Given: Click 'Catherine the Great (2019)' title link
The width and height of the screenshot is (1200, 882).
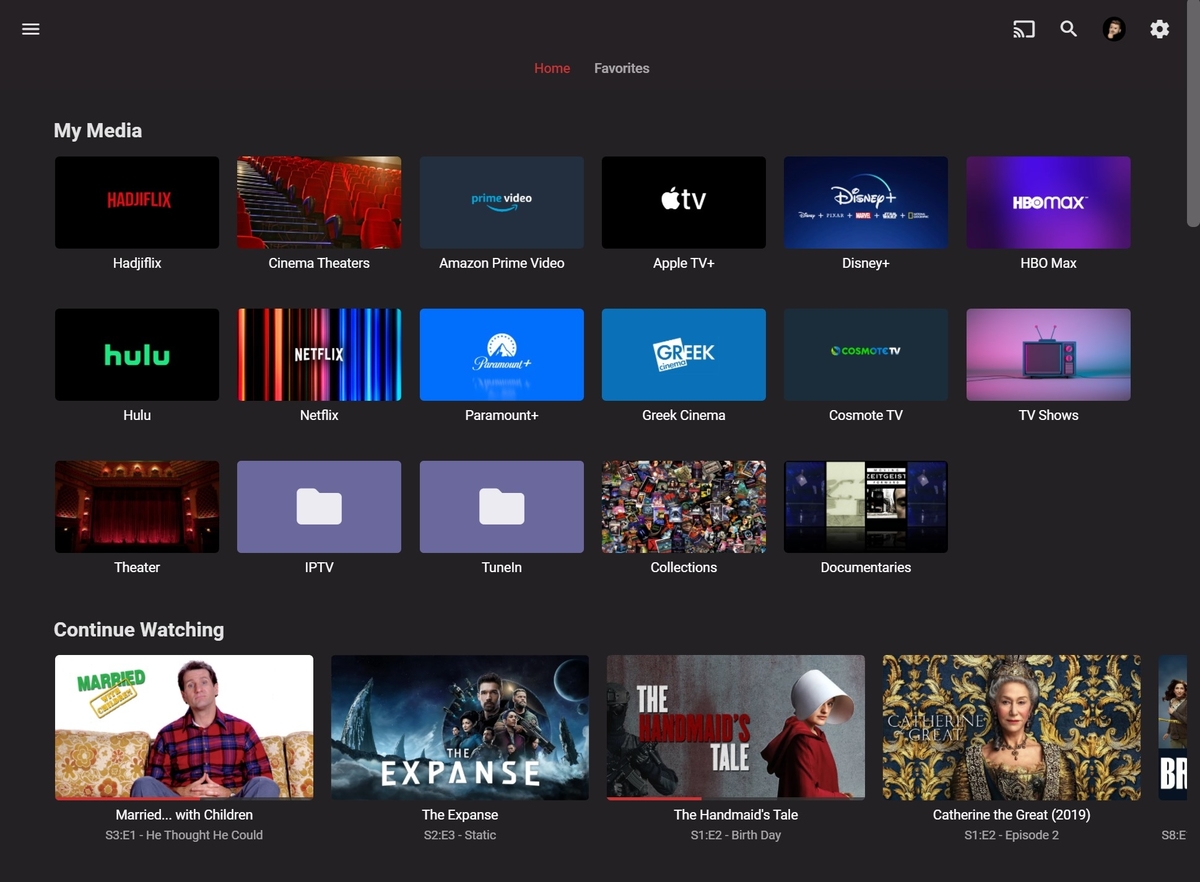Looking at the screenshot, I should tap(1012, 815).
